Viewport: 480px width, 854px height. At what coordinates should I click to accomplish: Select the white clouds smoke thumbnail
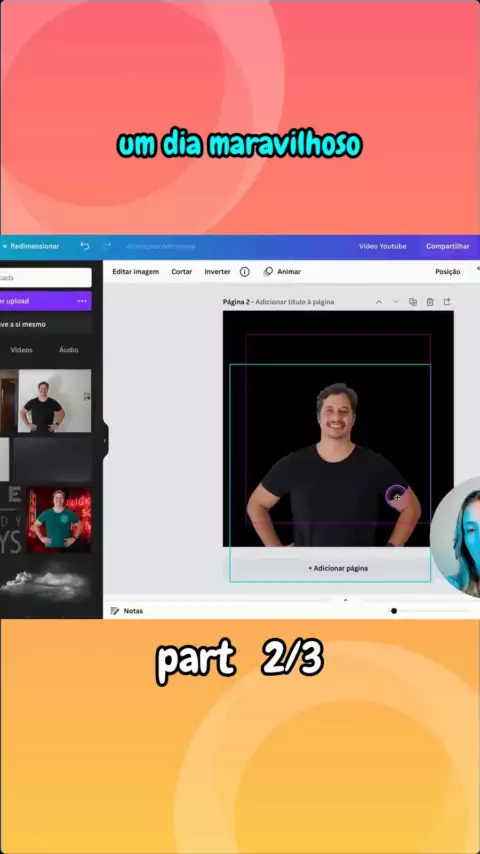point(46,585)
